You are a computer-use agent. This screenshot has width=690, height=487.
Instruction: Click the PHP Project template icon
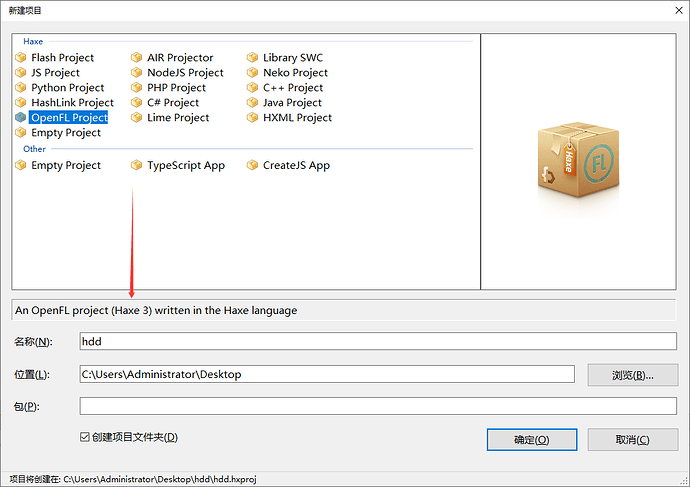coord(136,88)
